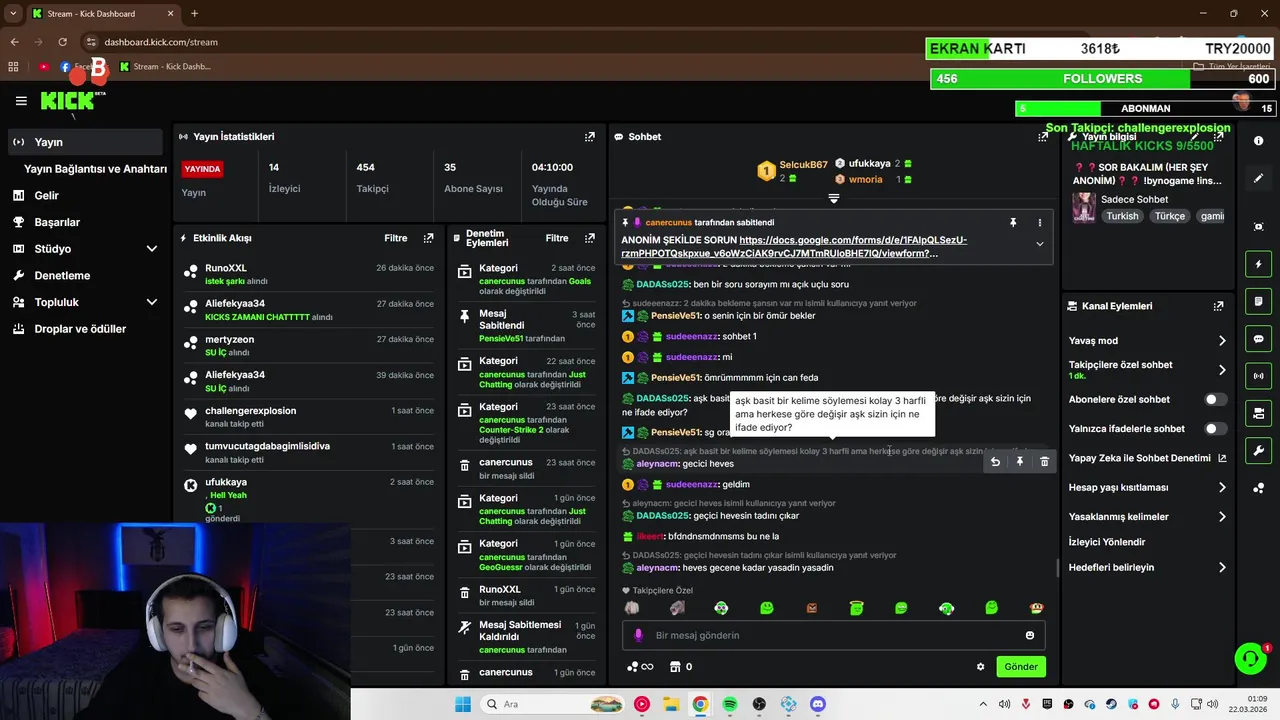1280x720 pixels.
Task: Click the reply arrow on hovered message
Action: point(995,461)
